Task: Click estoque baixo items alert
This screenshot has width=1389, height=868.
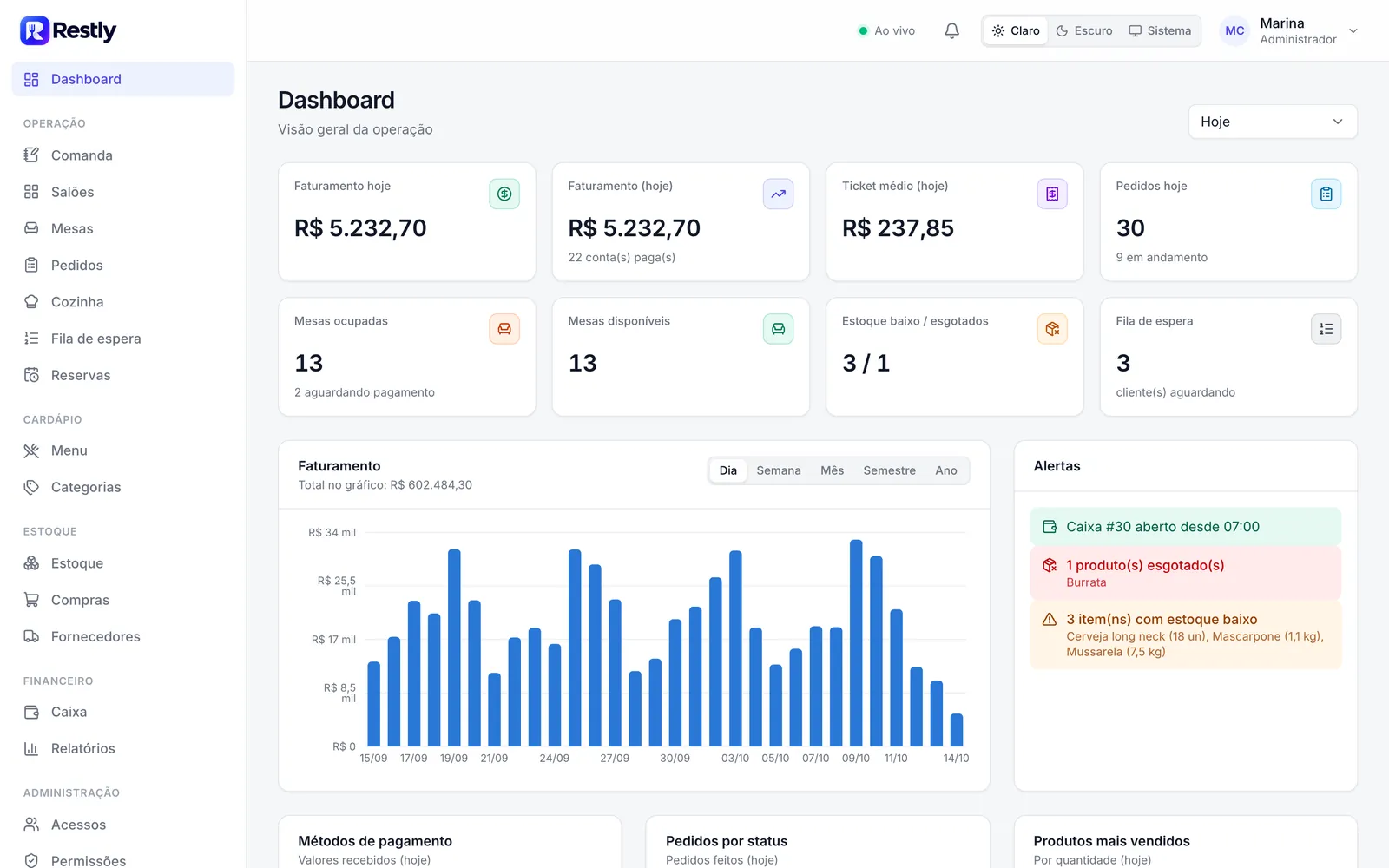Action: click(x=1185, y=635)
